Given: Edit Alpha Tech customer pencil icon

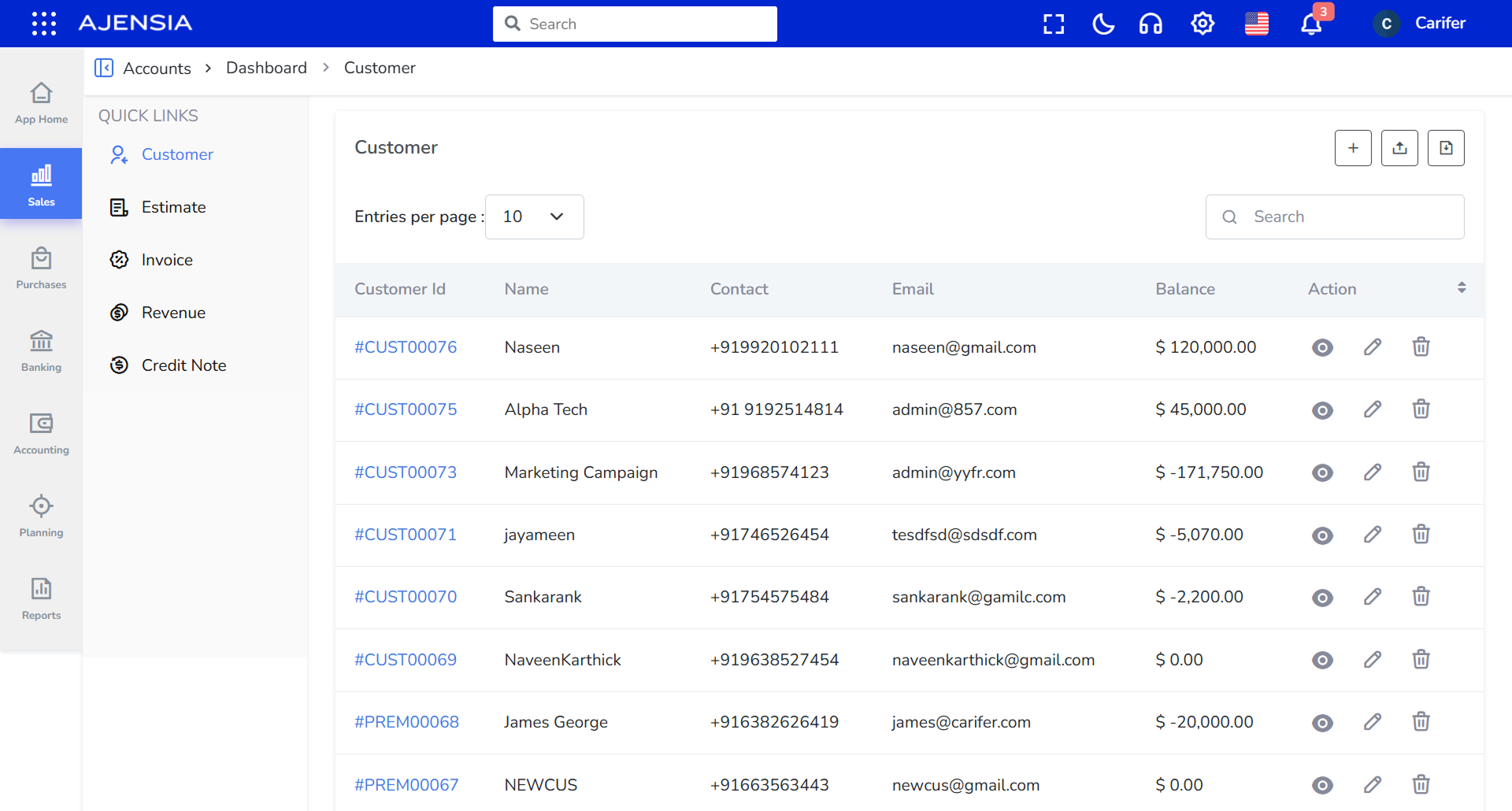Looking at the screenshot, I should (1372, 409).
